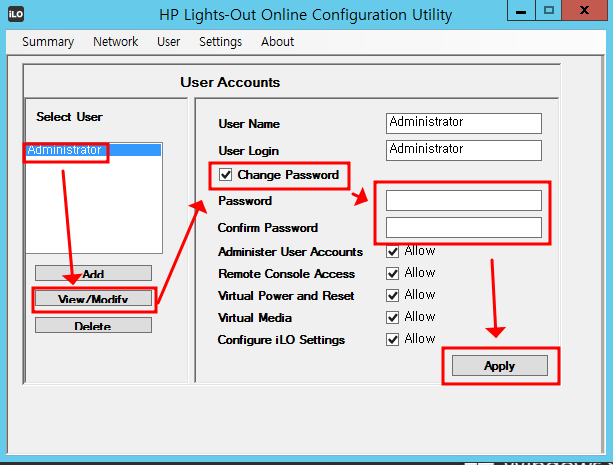Toggle Administer User Accounts Allow checkbox
613x465 pixels.
click(x=393, y=251)
